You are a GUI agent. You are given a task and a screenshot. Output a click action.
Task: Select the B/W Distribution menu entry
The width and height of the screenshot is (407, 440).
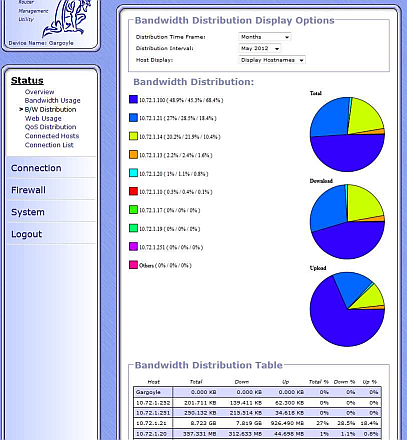50,109
